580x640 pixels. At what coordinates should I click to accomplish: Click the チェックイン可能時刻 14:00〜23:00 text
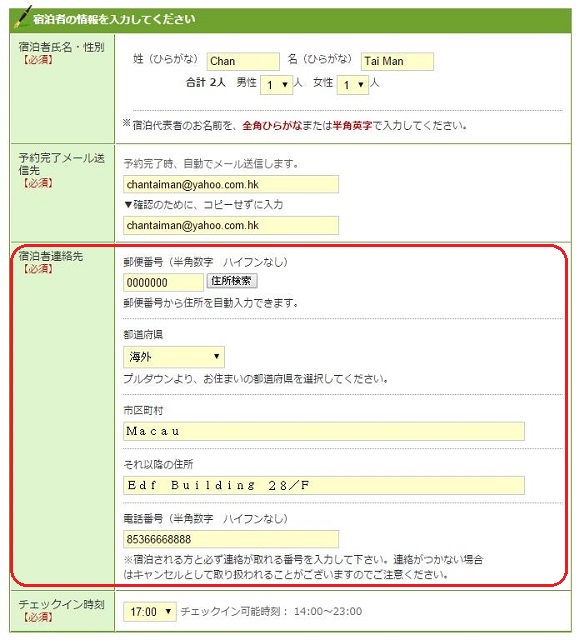coord(271,611)
